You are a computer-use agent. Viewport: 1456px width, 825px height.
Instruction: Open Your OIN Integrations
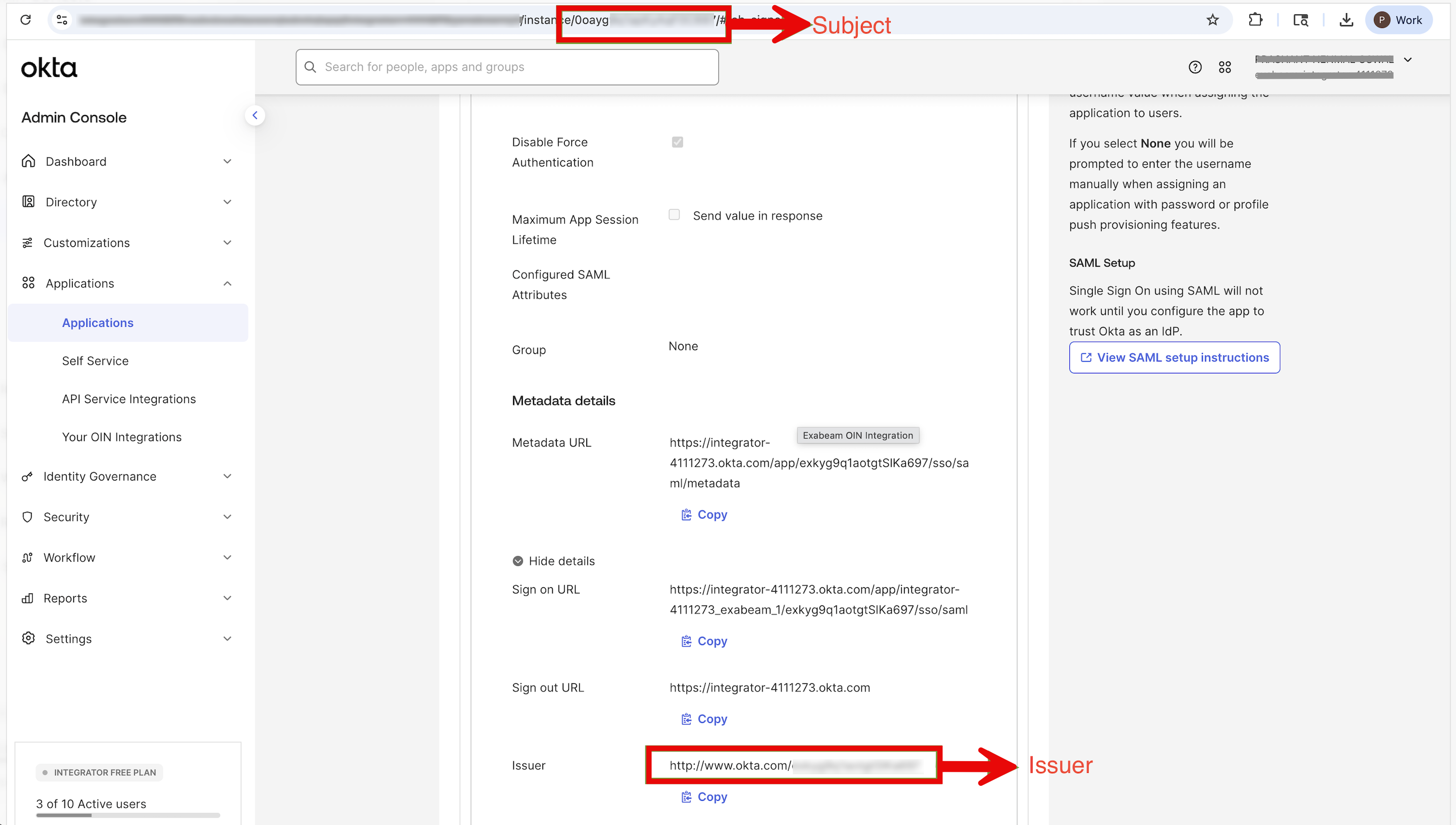pyautogui.click(x=121, y=436)
